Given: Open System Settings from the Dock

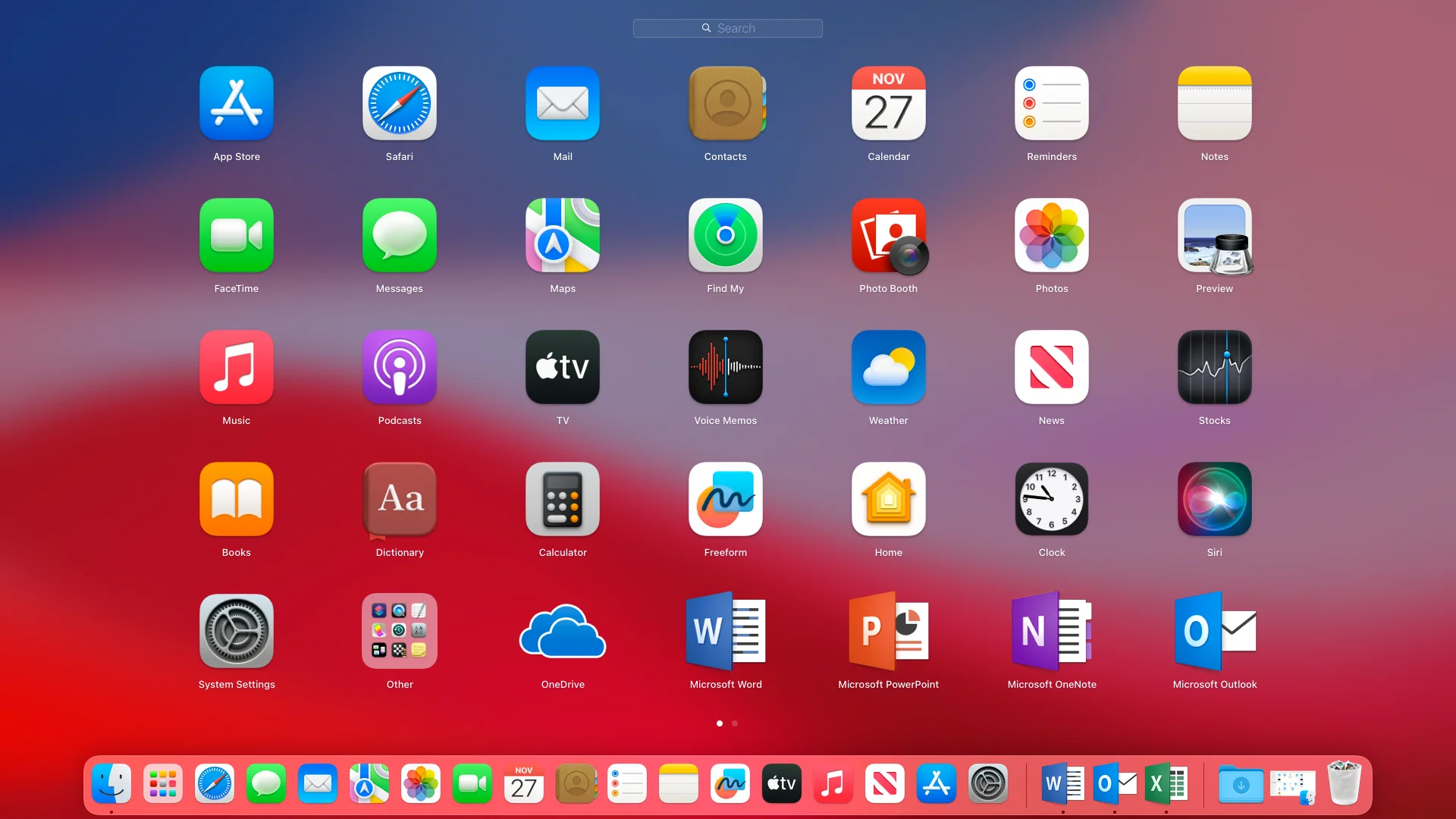Looking at the screenshot, I should pos(988,783).
